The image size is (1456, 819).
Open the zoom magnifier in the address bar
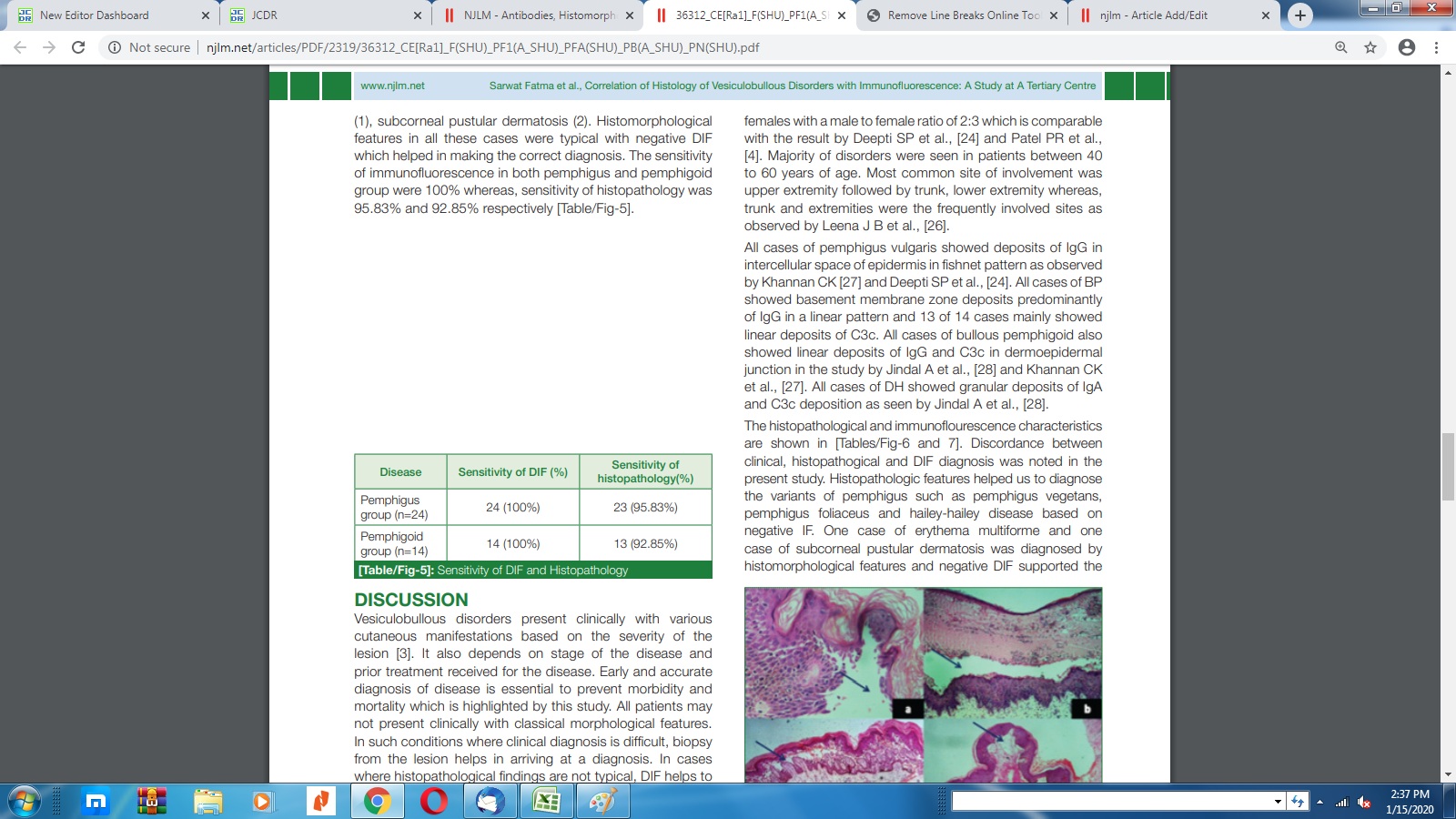pyautogui.click(x=1340, y=47)
